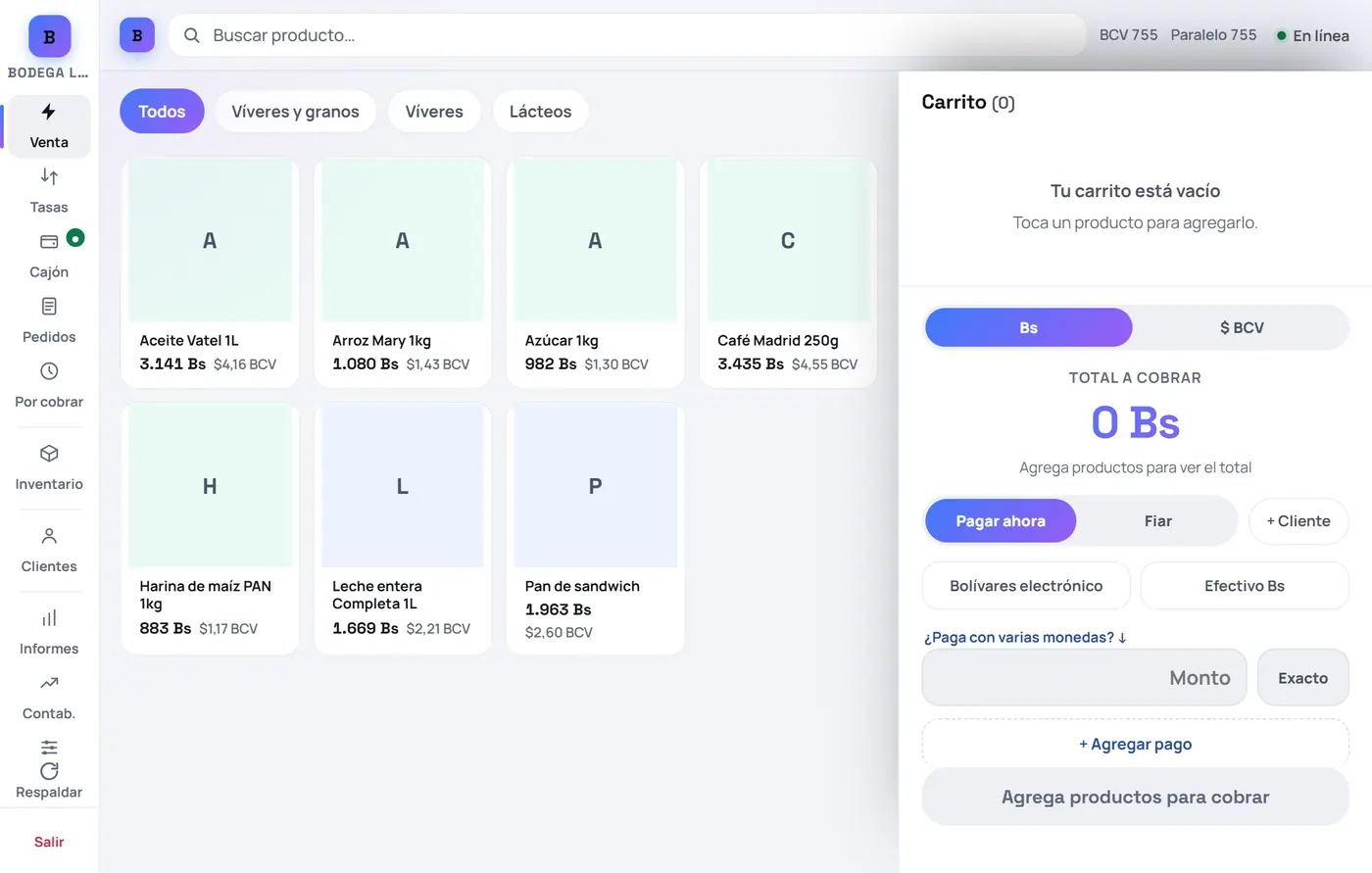This screenshot has height=873, width=1372.
Task: Go to Tasas exchange arrows icon
Action: (x=49, y=176)
